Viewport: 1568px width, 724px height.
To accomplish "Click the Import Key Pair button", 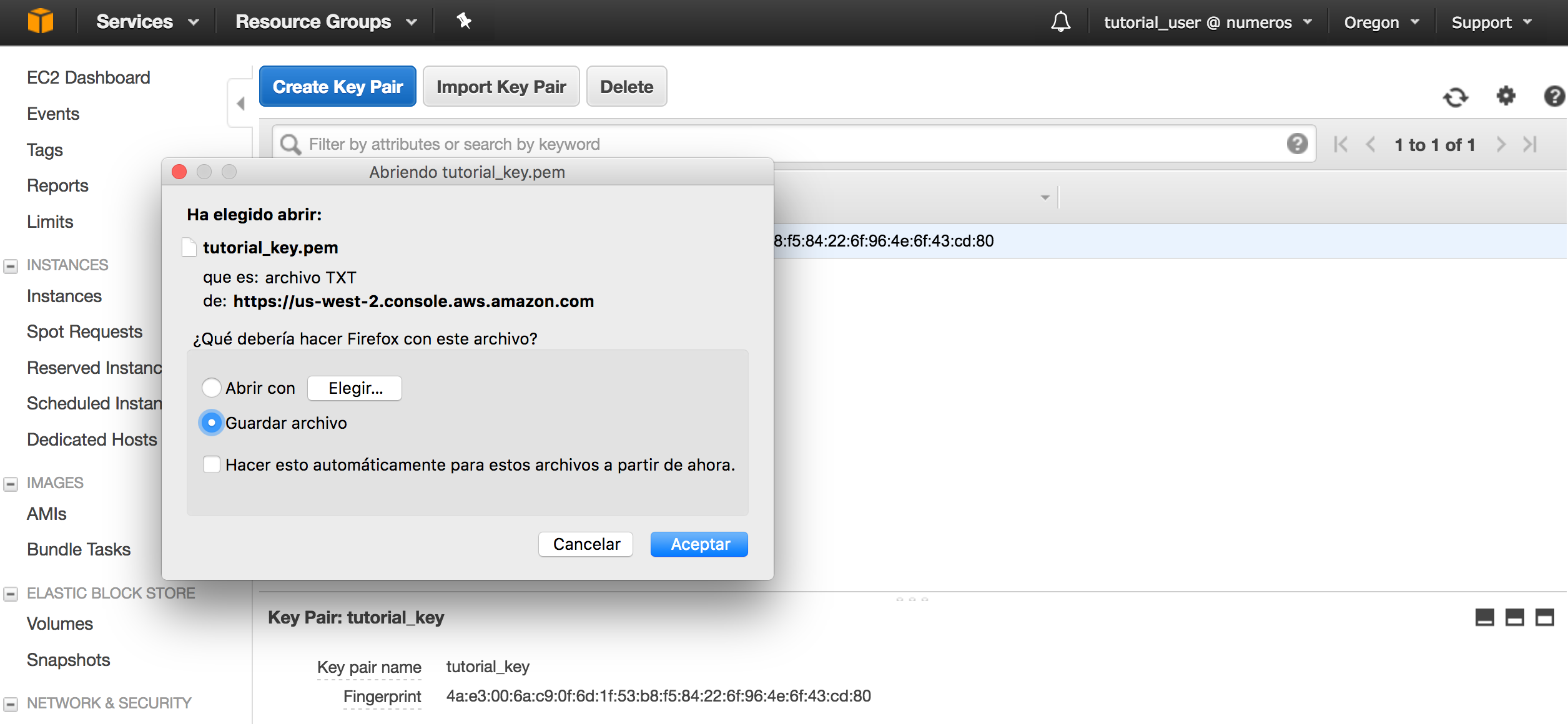I will coord(501,87).
